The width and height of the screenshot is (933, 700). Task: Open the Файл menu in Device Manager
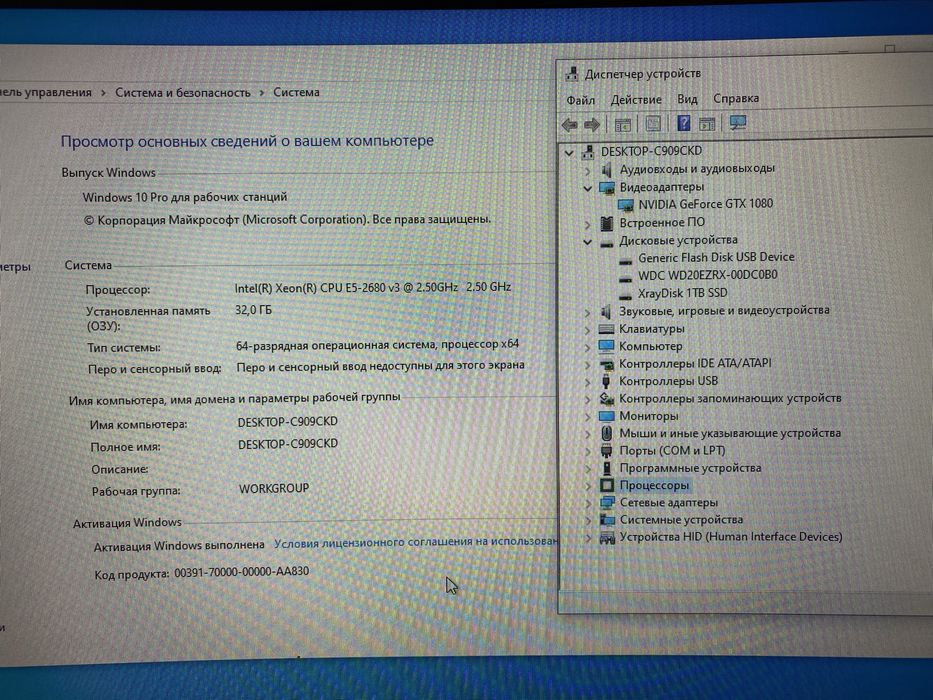(581, 100)
